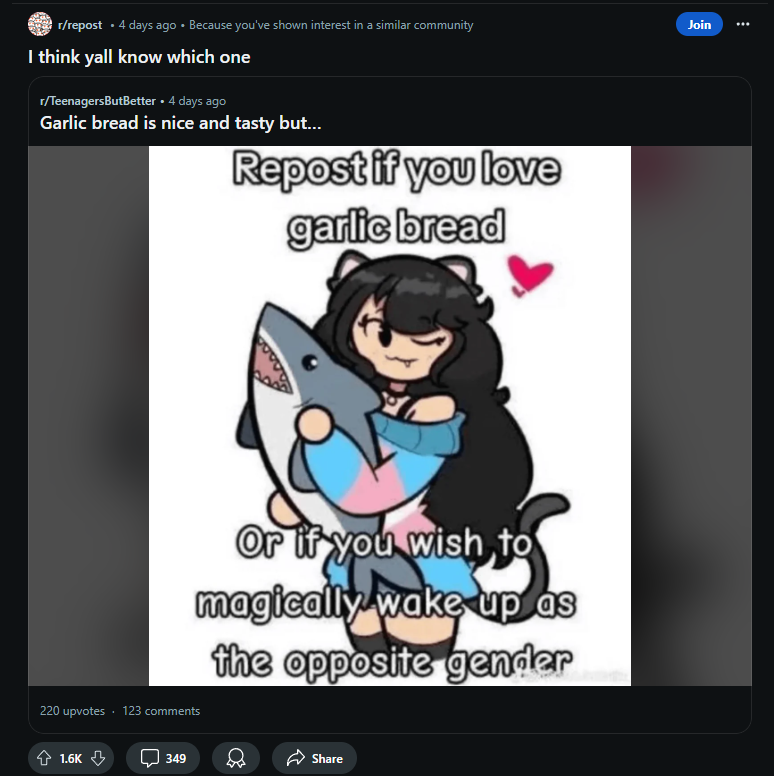Image resolution: width=774 pixels, height=776 pixels.
Task: Enlarge the garlic bread meme image
Action: pos(389,416)
